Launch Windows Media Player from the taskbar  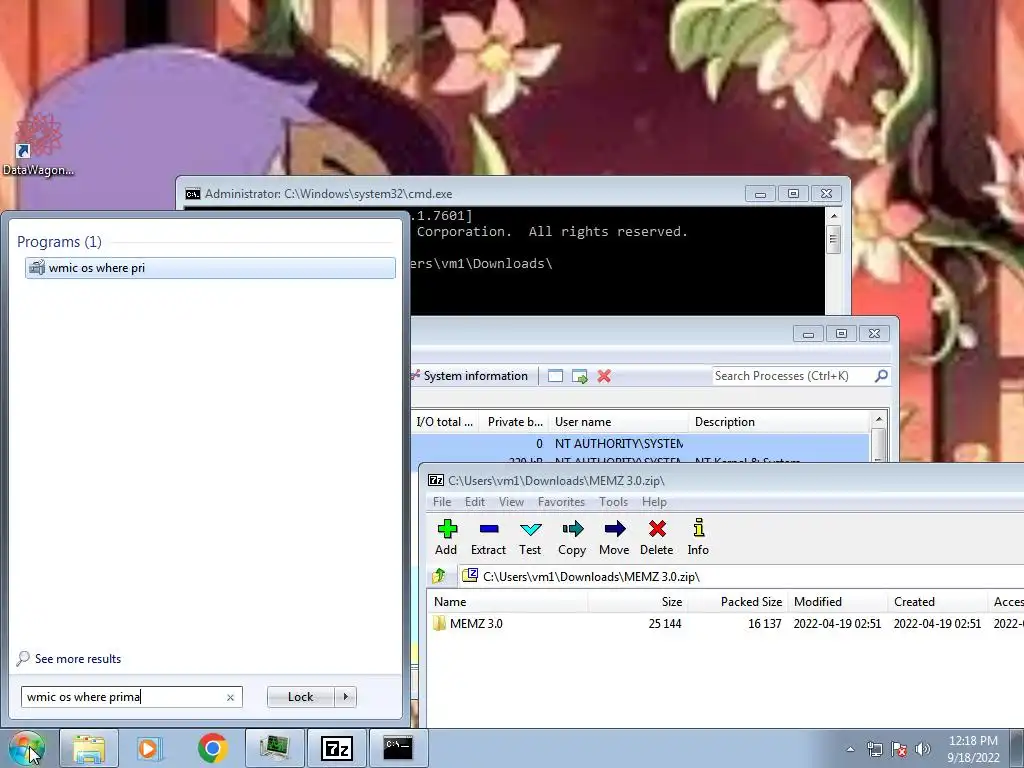150,748
